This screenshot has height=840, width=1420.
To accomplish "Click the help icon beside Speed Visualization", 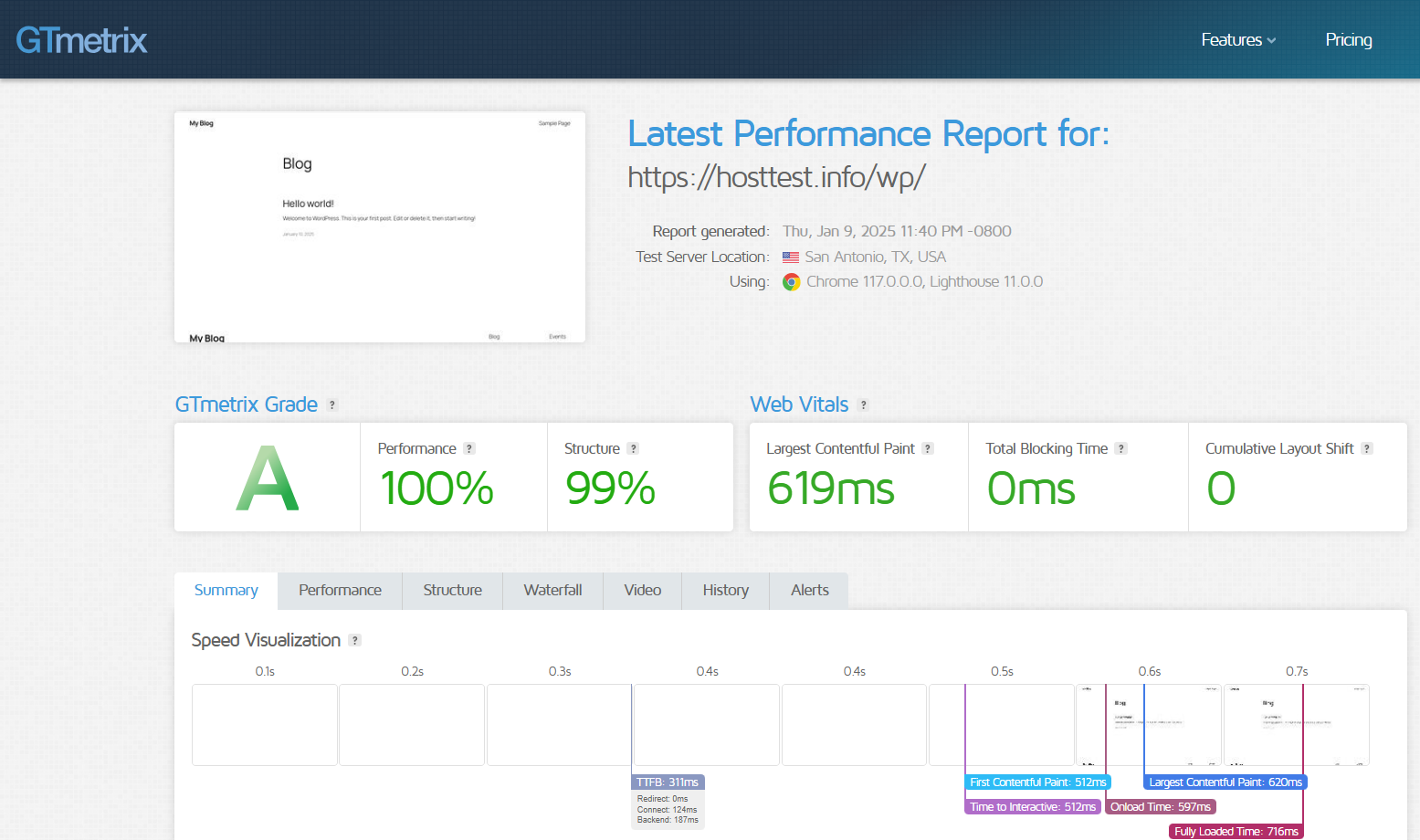I will [355, 641].
